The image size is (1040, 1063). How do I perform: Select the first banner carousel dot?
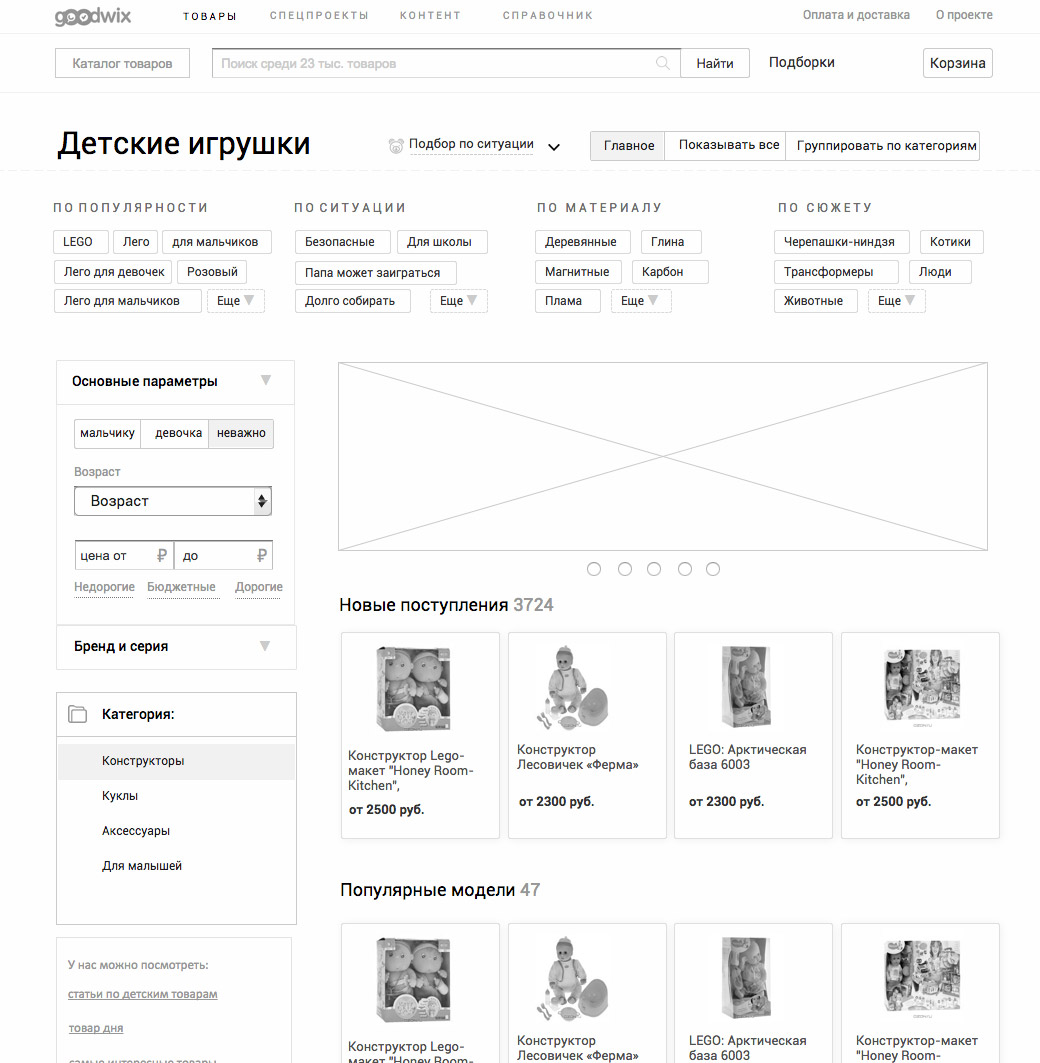[x=594, y=569]
